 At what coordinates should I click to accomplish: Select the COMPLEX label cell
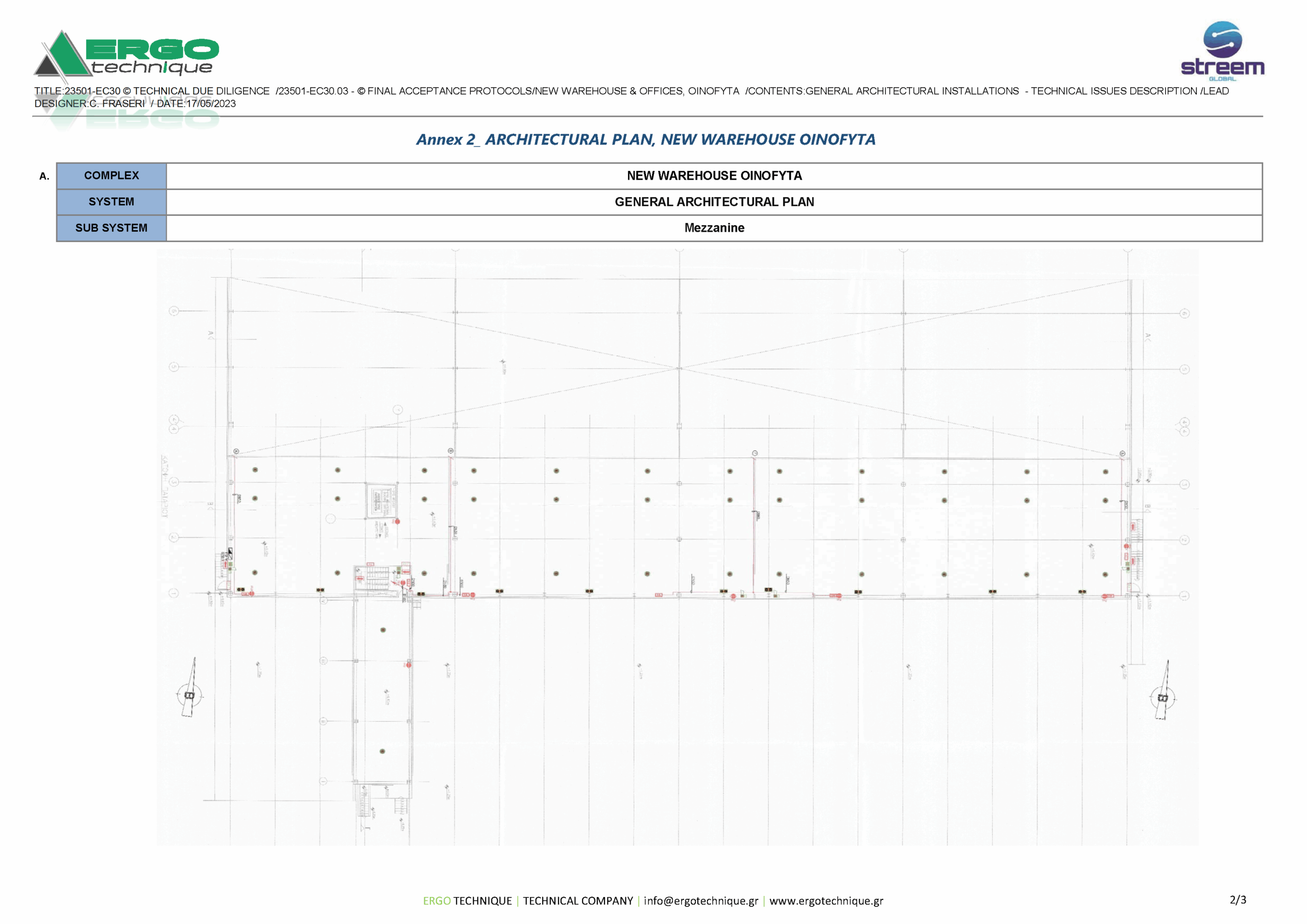[x=112, y=175]
